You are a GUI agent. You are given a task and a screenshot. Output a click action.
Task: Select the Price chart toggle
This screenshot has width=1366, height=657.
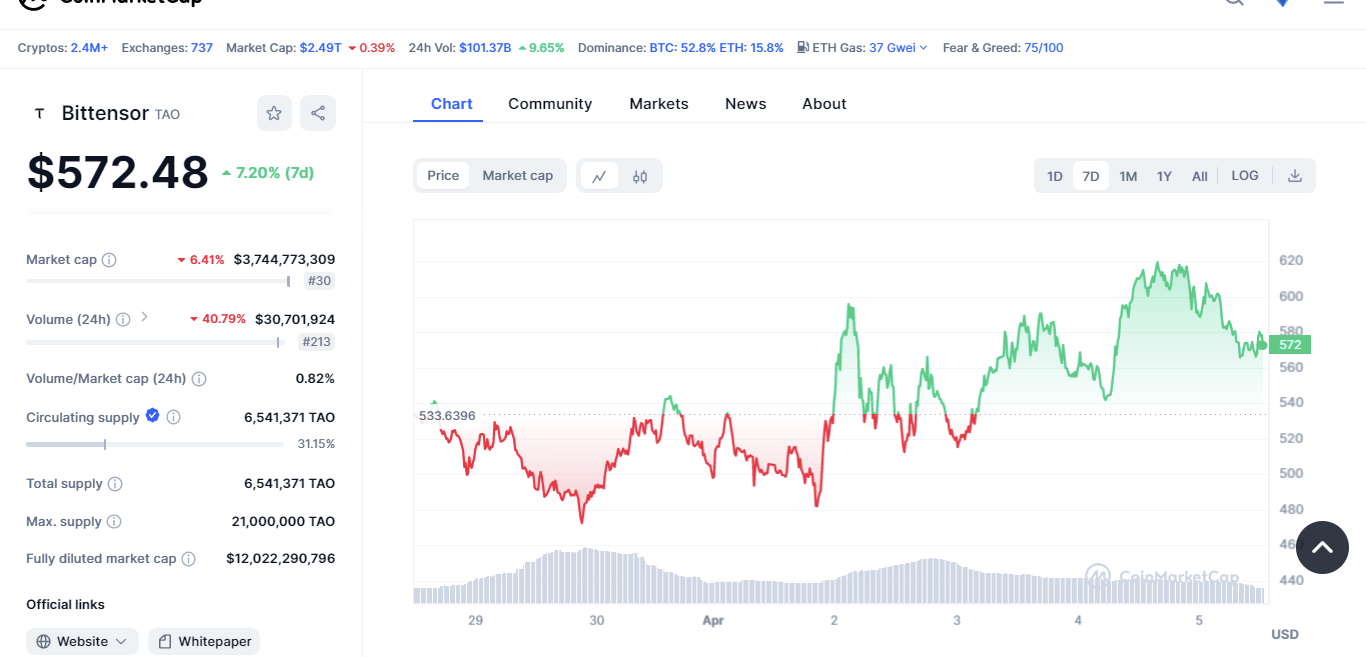(x=443, y=176)
